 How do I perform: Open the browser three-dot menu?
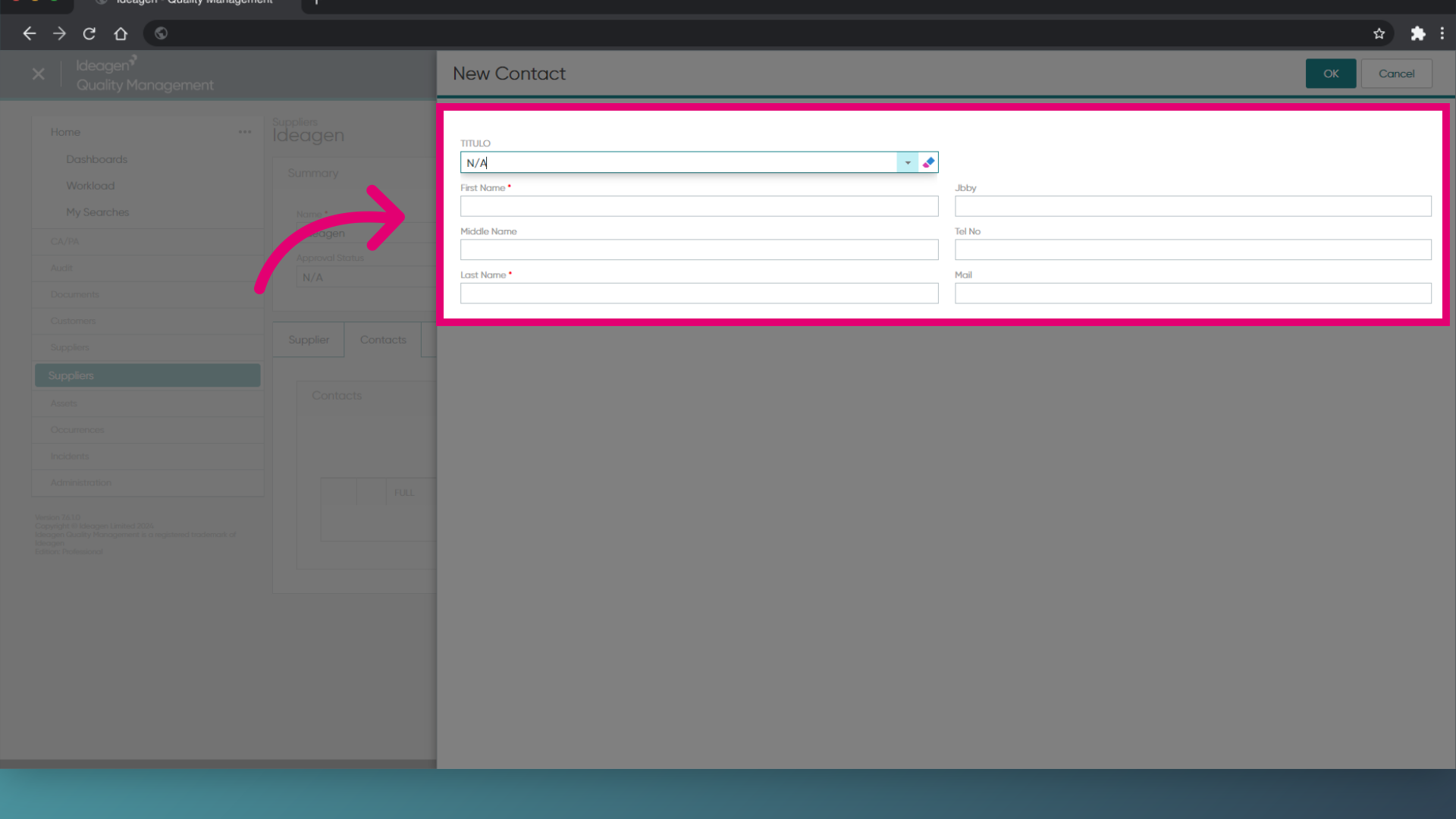1442,33
